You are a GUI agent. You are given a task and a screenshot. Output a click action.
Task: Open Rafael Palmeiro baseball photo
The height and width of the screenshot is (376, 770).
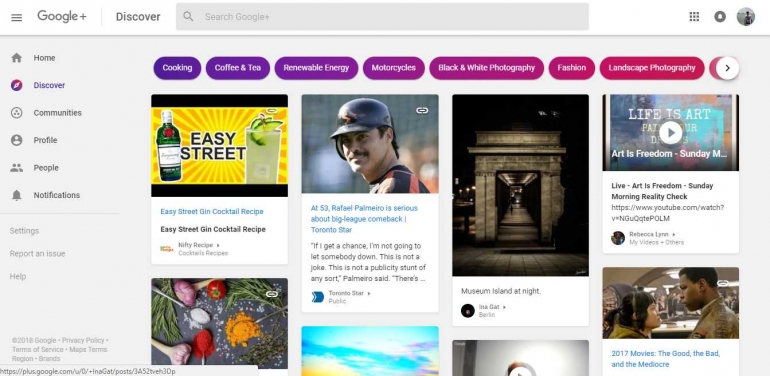click(370, 144)
